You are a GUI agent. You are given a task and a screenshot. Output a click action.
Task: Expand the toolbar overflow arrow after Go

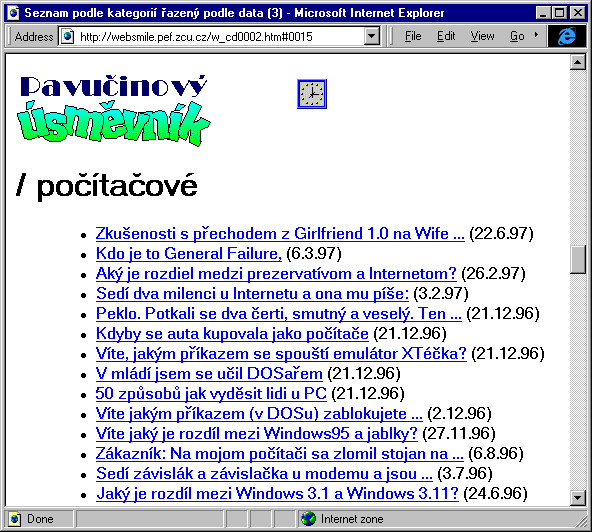click(x=536, y=35)
